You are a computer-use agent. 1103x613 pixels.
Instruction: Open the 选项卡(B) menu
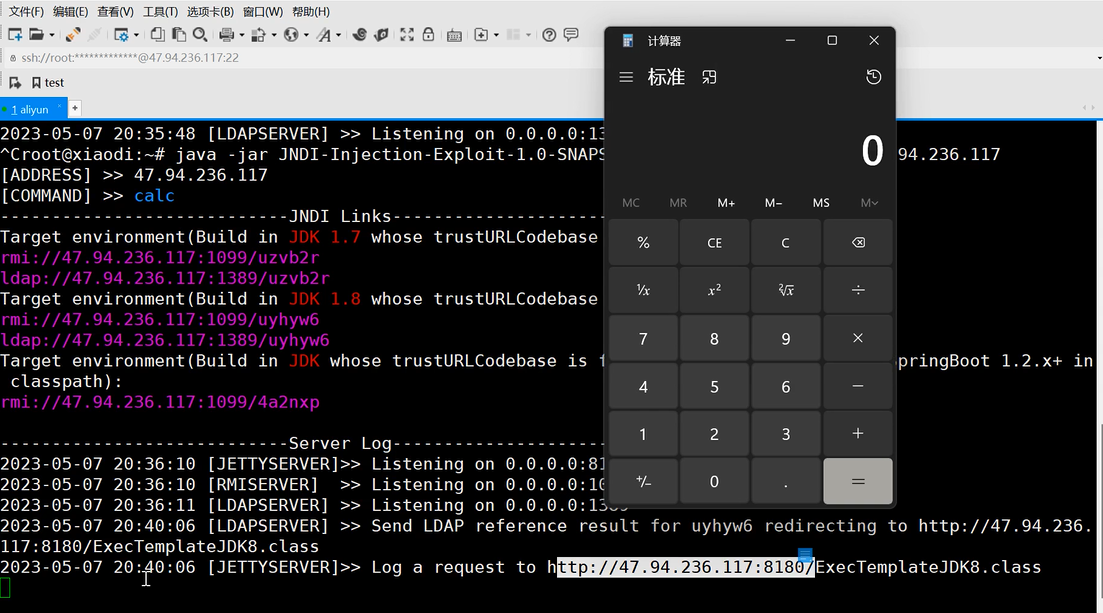(210, 11)
